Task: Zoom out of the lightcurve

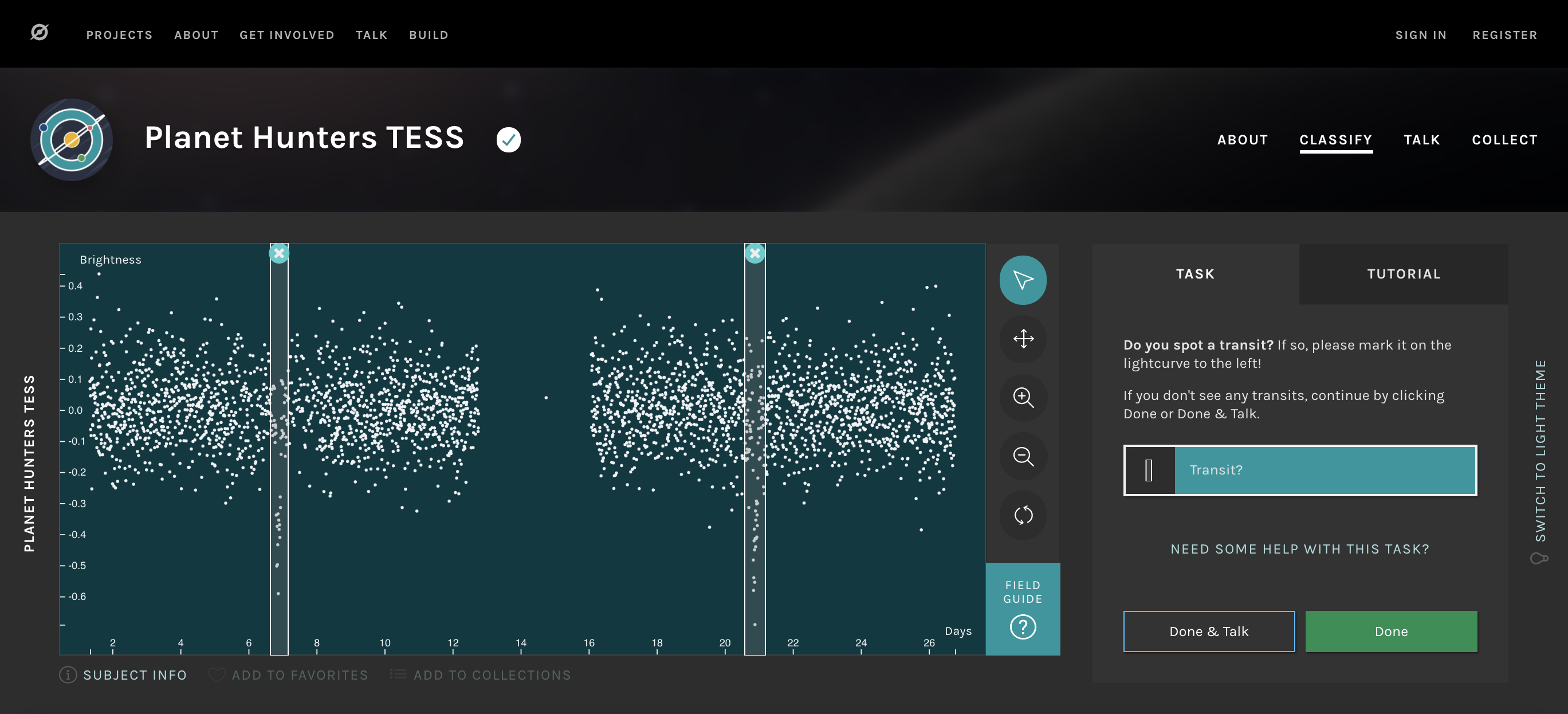Action: coord(1023,456)
